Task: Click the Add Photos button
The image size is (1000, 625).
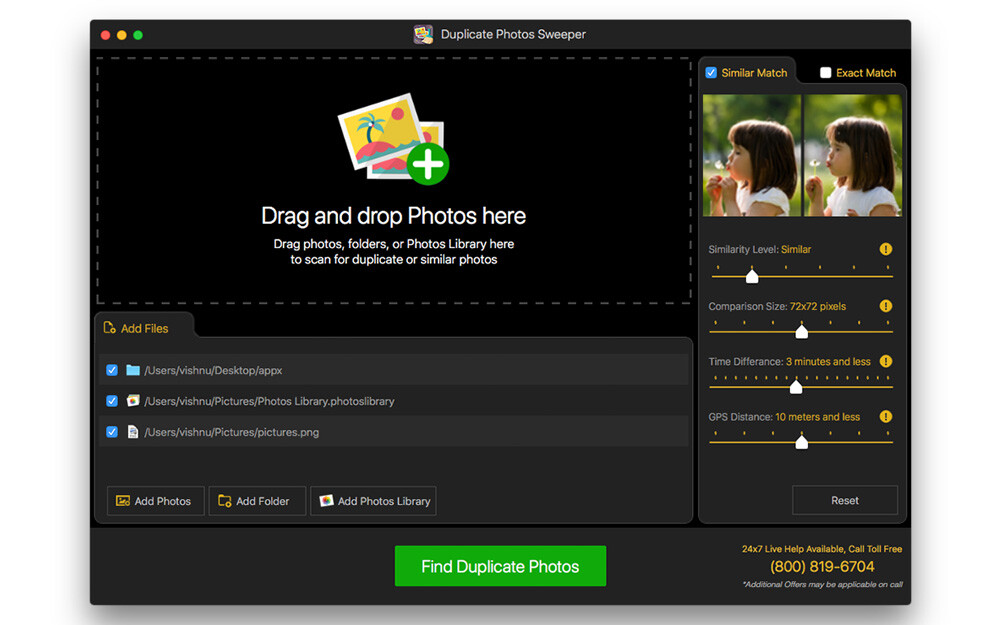Action: coord(156,501)
